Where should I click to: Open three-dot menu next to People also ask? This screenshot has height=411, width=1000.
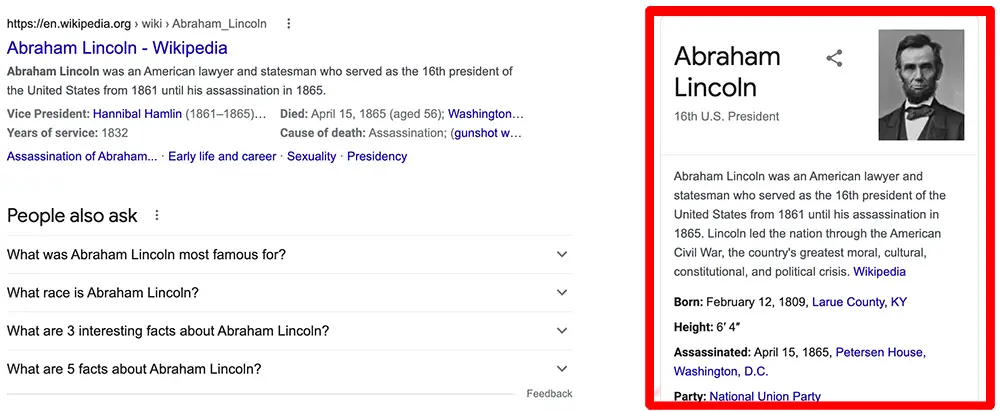pyautogui.click(x=157, y=216)
